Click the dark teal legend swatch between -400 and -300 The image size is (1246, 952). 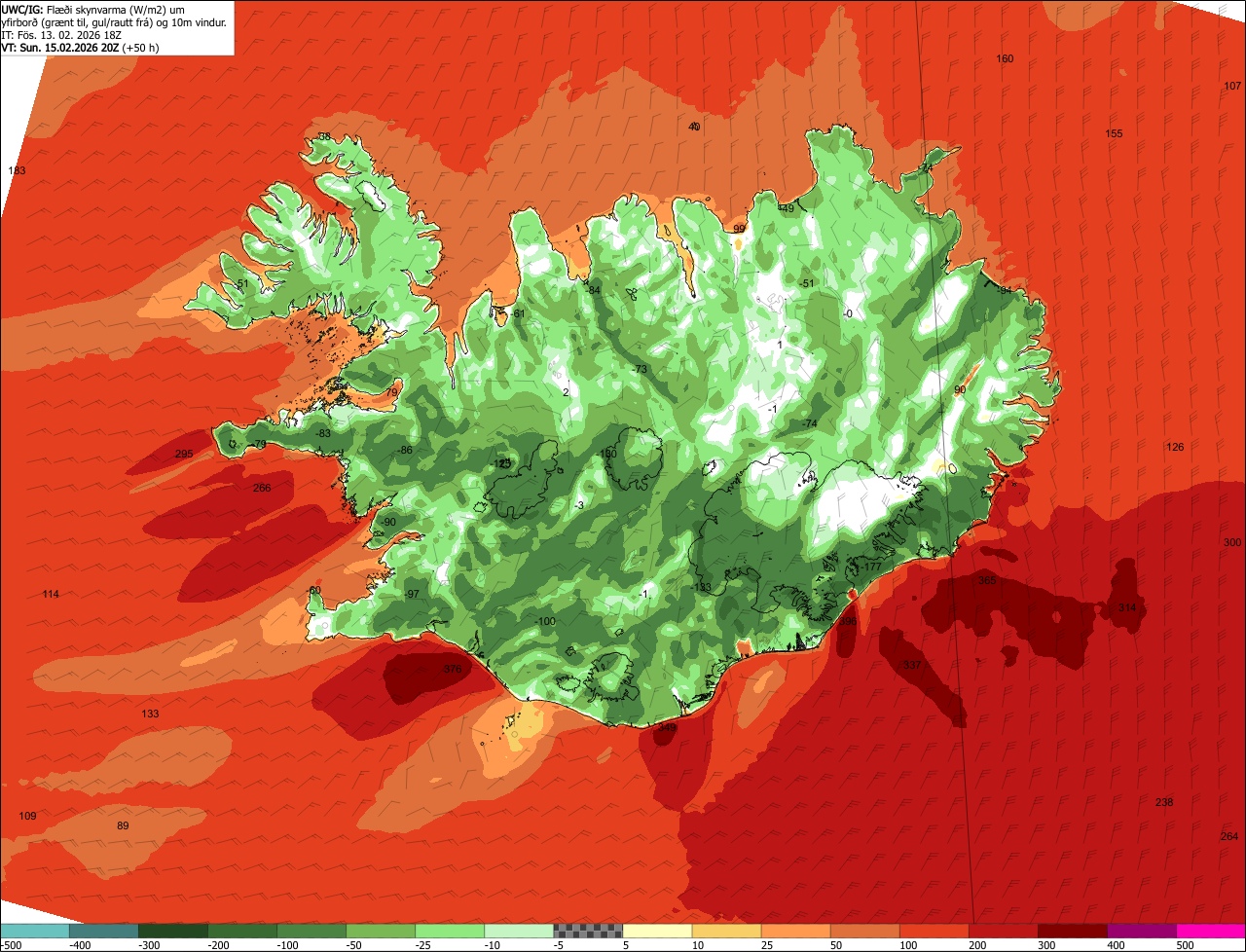(104, 931)
